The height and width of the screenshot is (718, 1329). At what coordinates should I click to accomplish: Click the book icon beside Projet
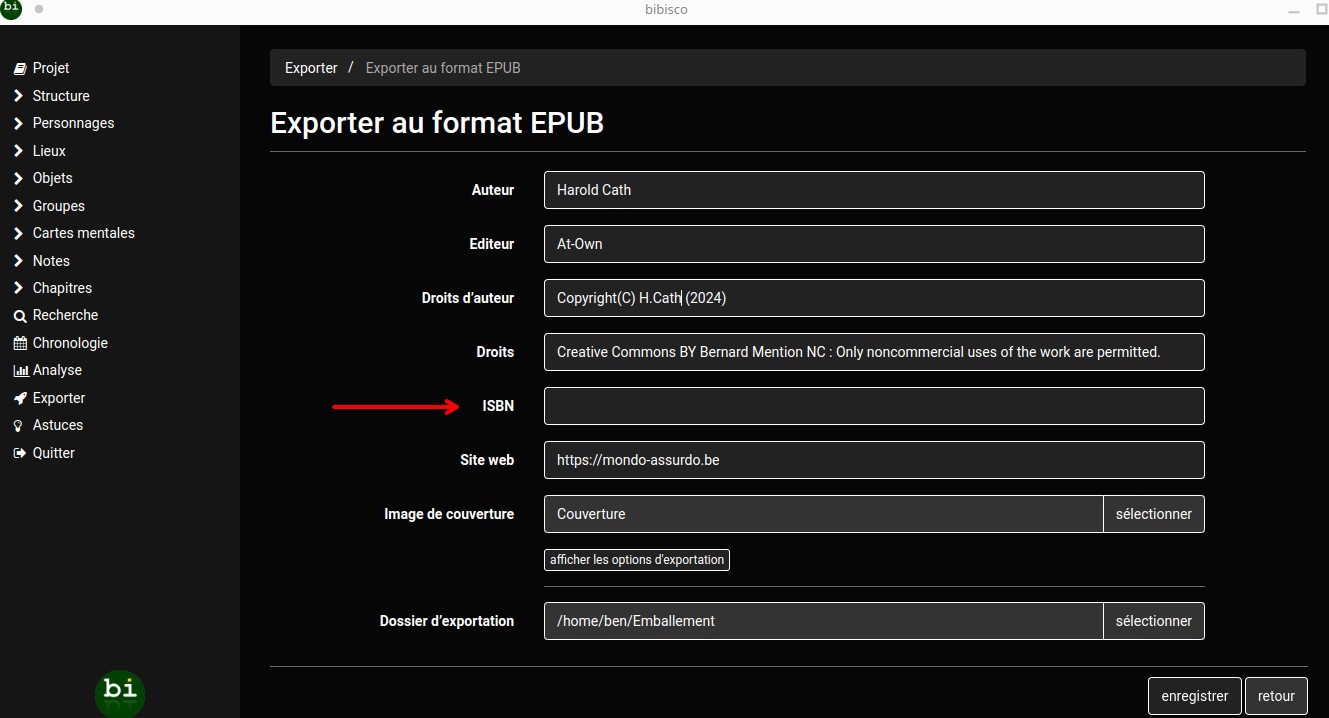pyautogui.click(x=19, y=69)
